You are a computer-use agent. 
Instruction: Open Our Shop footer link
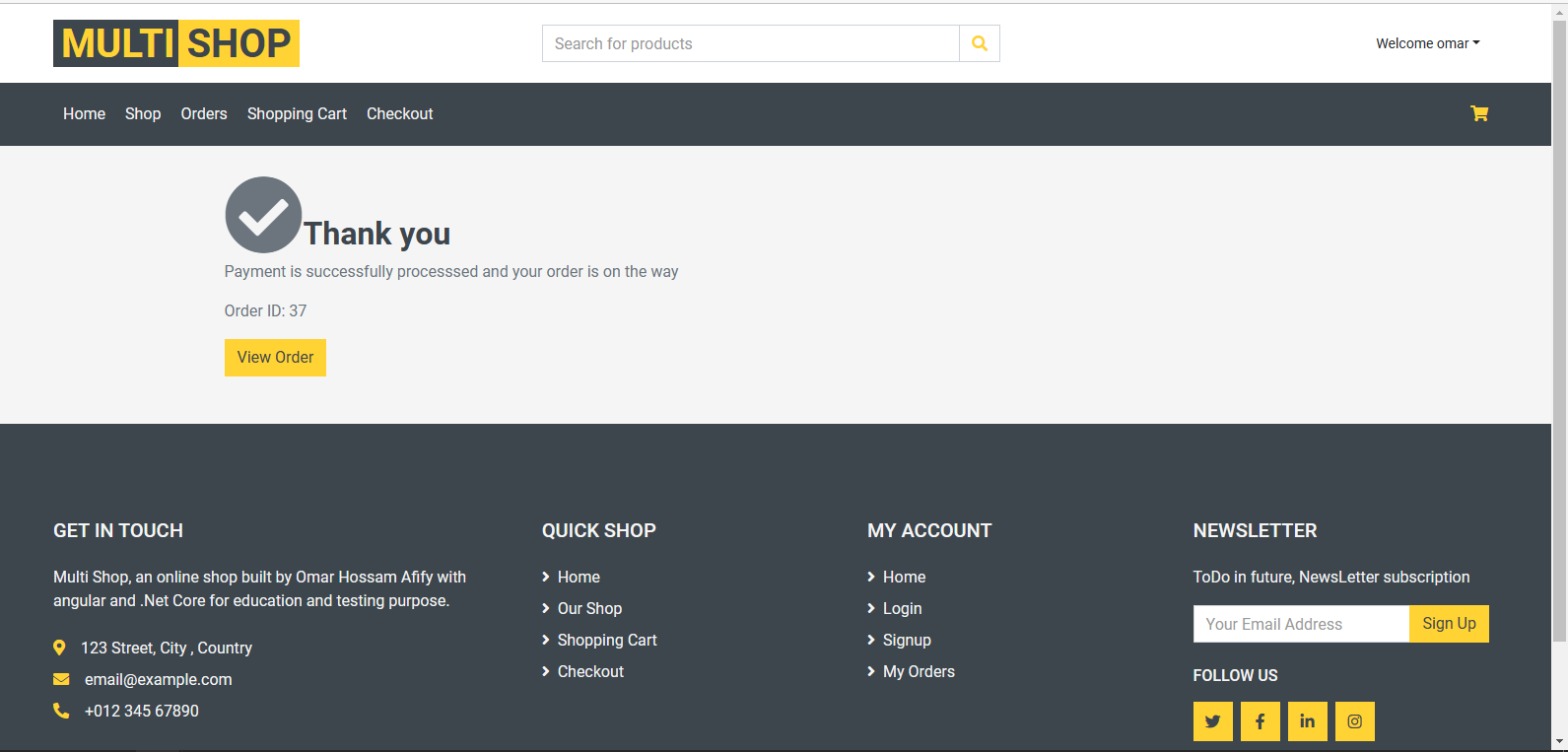[x=589, y=608]
